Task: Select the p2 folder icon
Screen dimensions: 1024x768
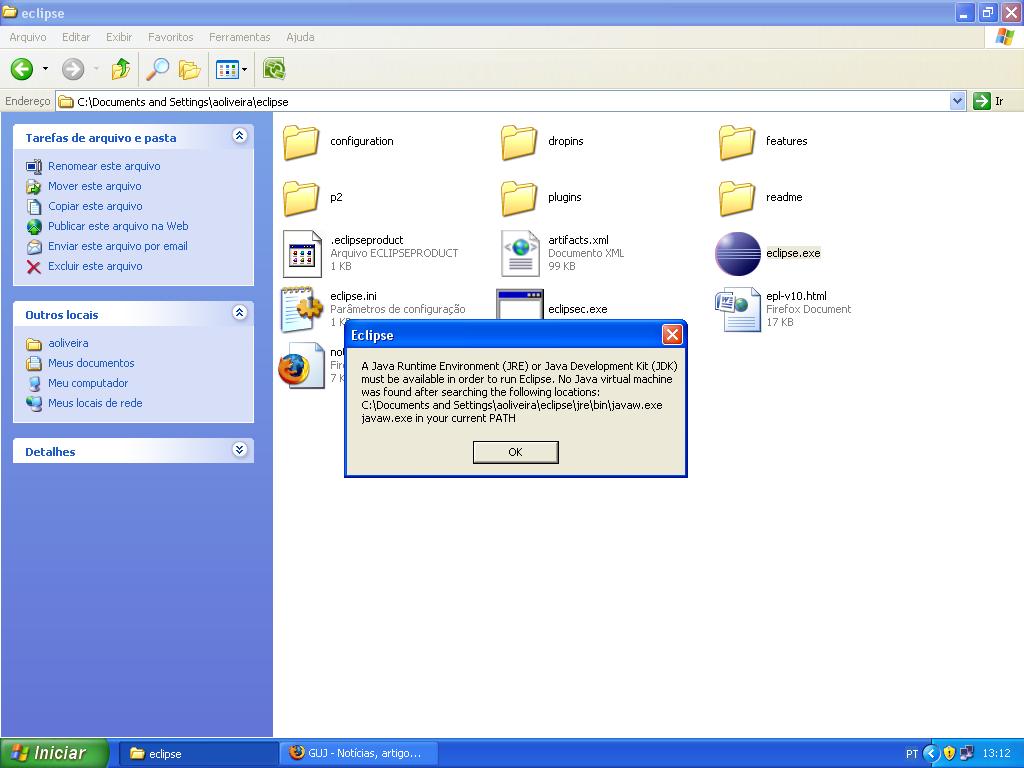Action: click(301, 199)
